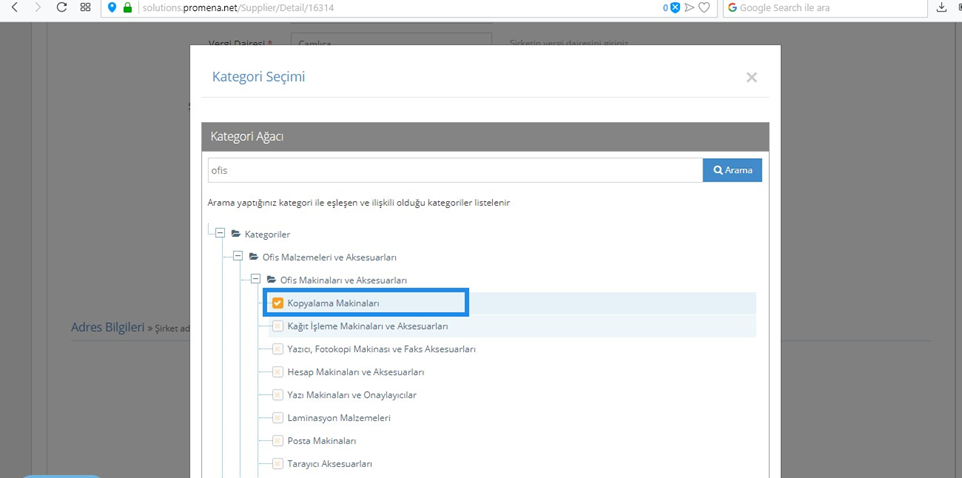962x478 pixels.
Task: Click the category search field containing ofis
Action: (x=455, y=170)
